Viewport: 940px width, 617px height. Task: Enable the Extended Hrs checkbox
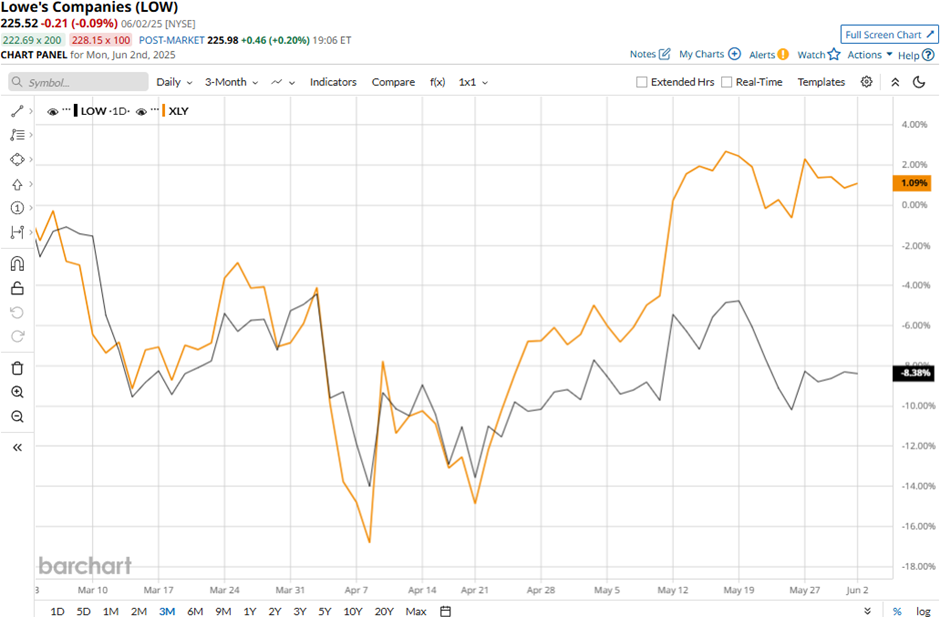(641, 82)
